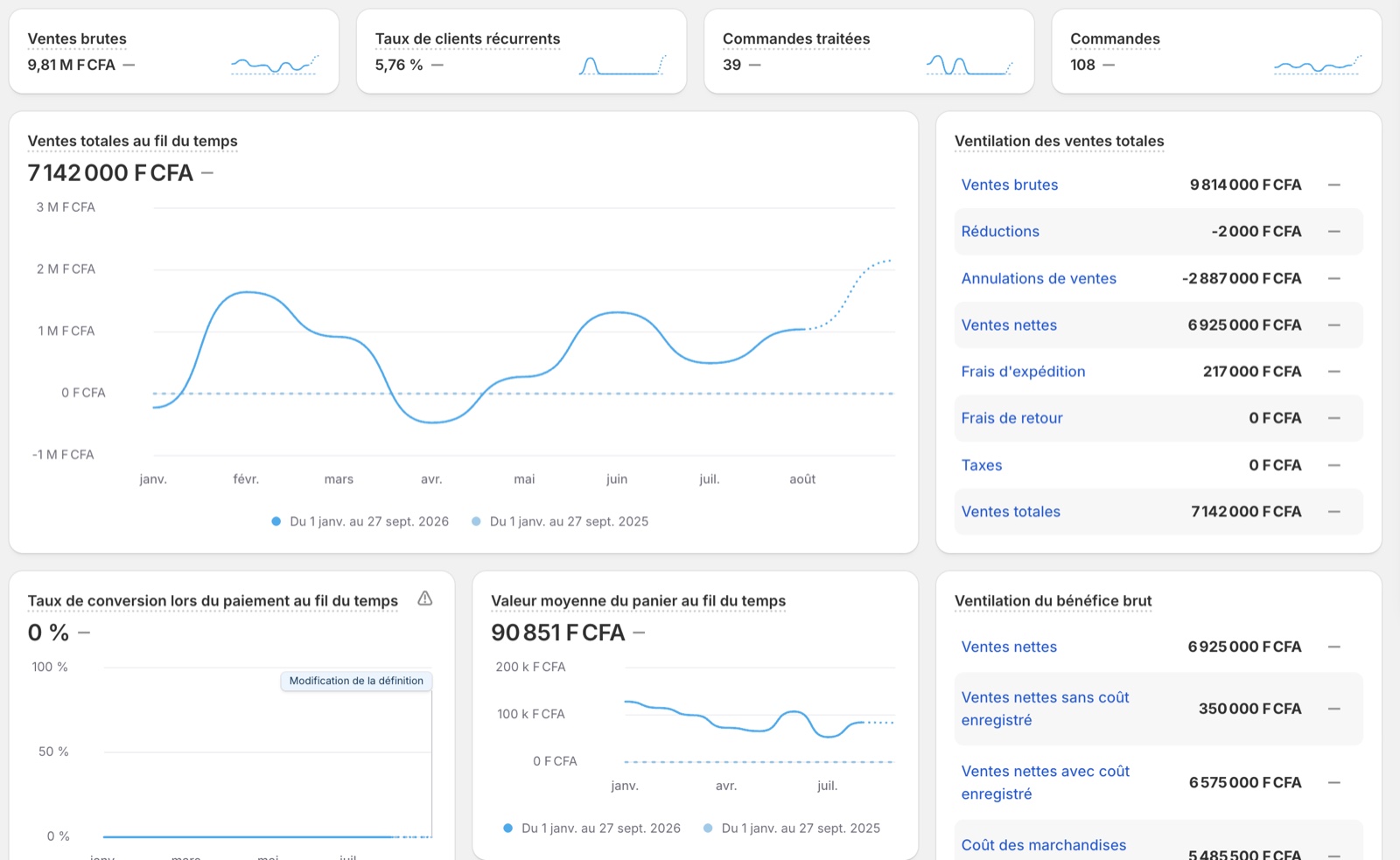
Task: Open Ventes totales au fil du temps report
Action: [132, 141]
